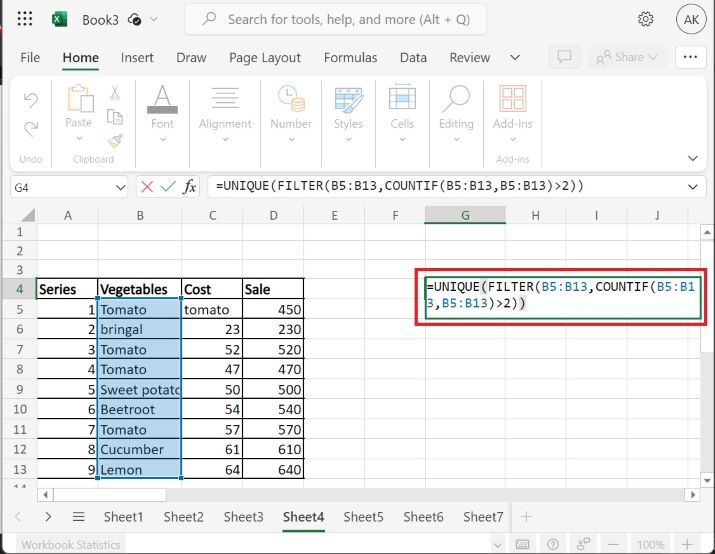Open the Number format group icon
This screenshot has height=554, width=715.
click(291, 98)
